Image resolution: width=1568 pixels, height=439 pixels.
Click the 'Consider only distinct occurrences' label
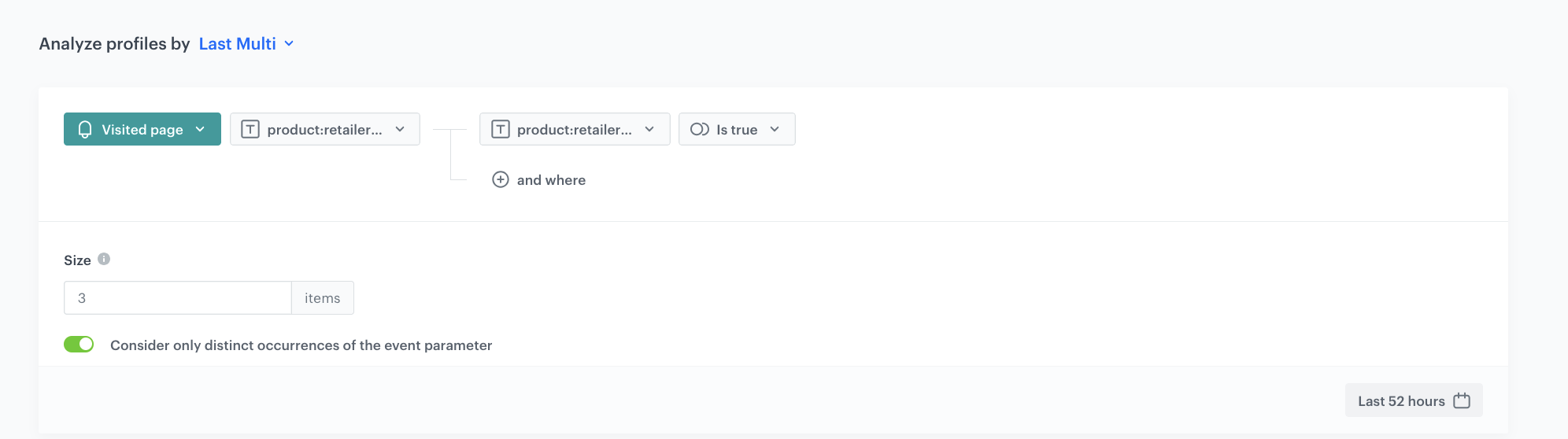tap(301, 345)
